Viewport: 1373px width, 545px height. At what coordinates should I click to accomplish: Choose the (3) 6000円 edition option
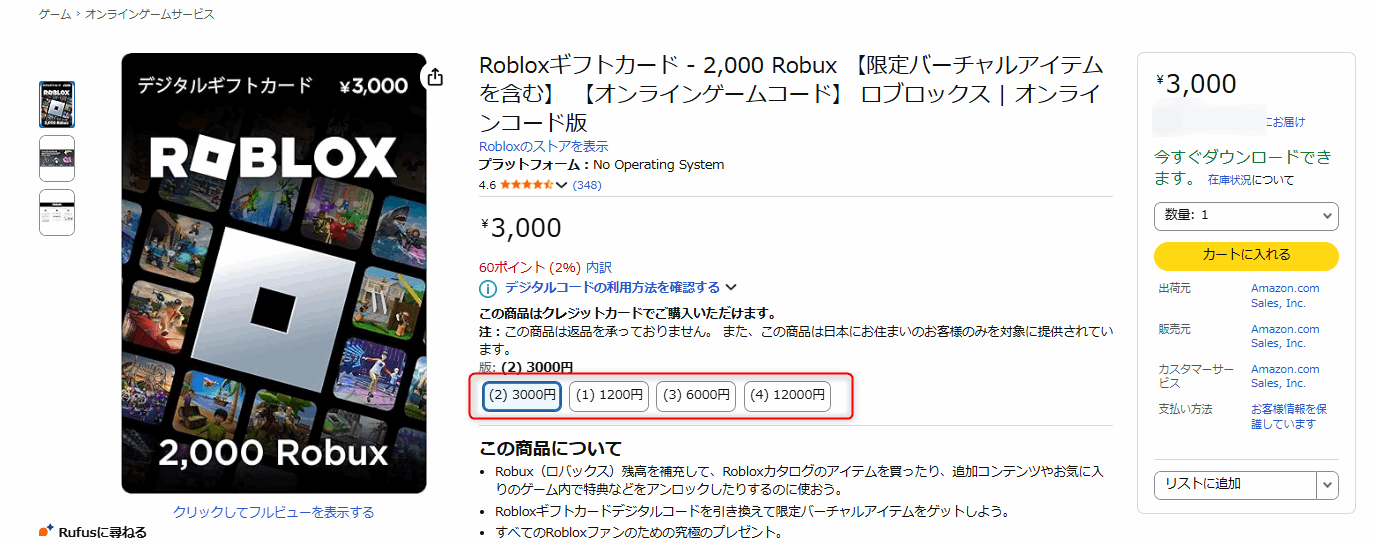click(696, 395)
